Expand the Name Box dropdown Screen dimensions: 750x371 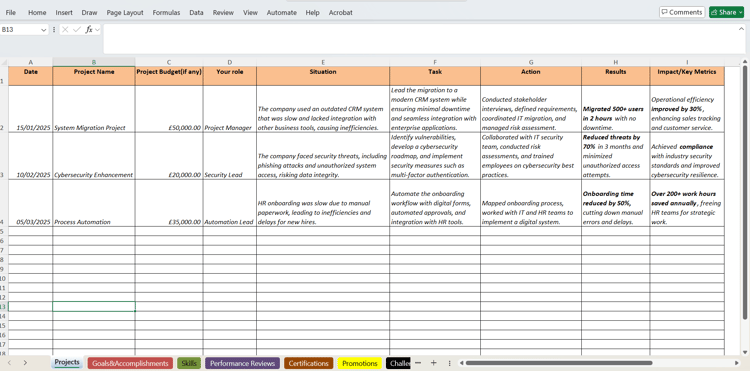(44, 30)
